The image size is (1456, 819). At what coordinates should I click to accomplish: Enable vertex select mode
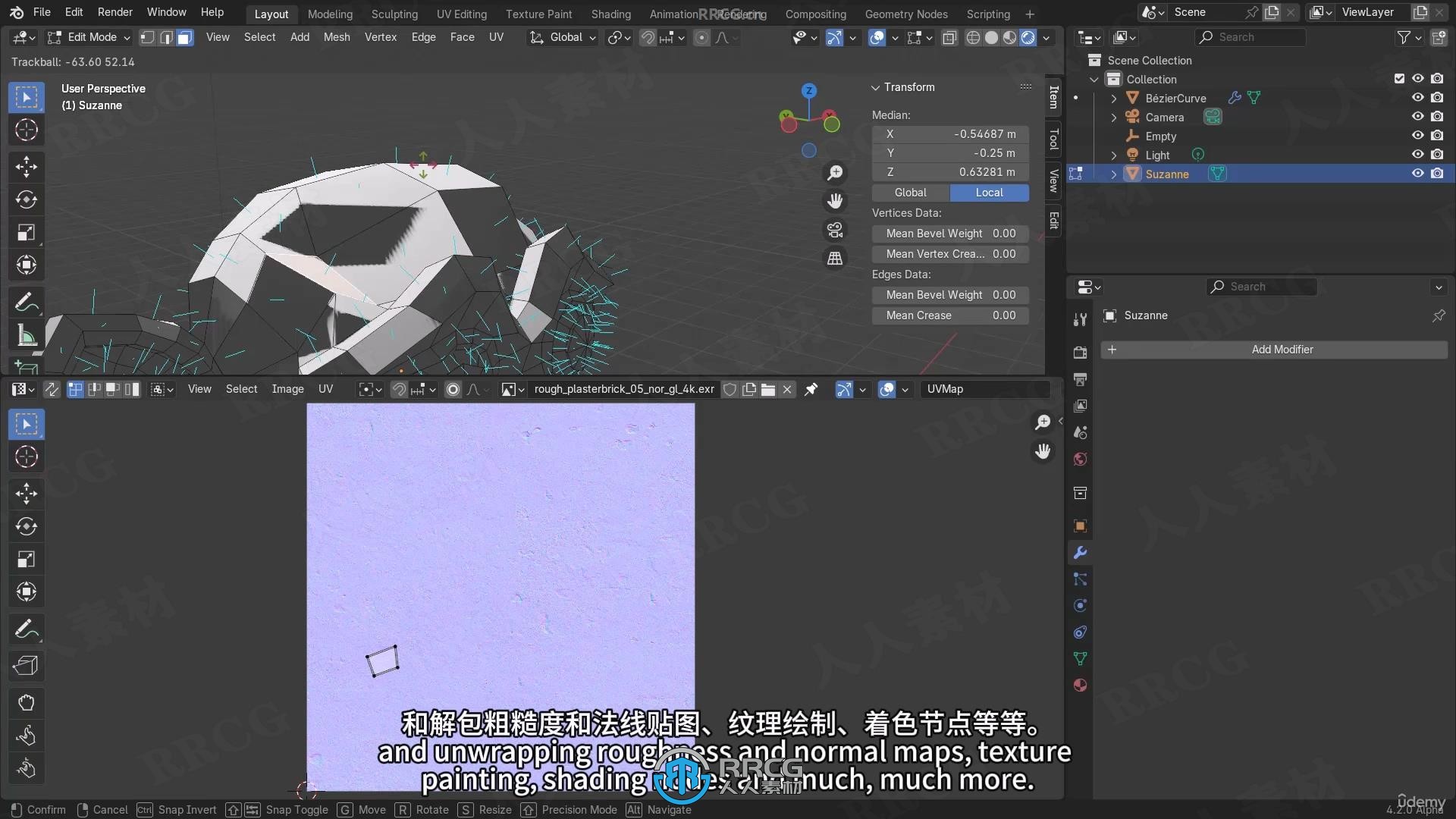148,37
